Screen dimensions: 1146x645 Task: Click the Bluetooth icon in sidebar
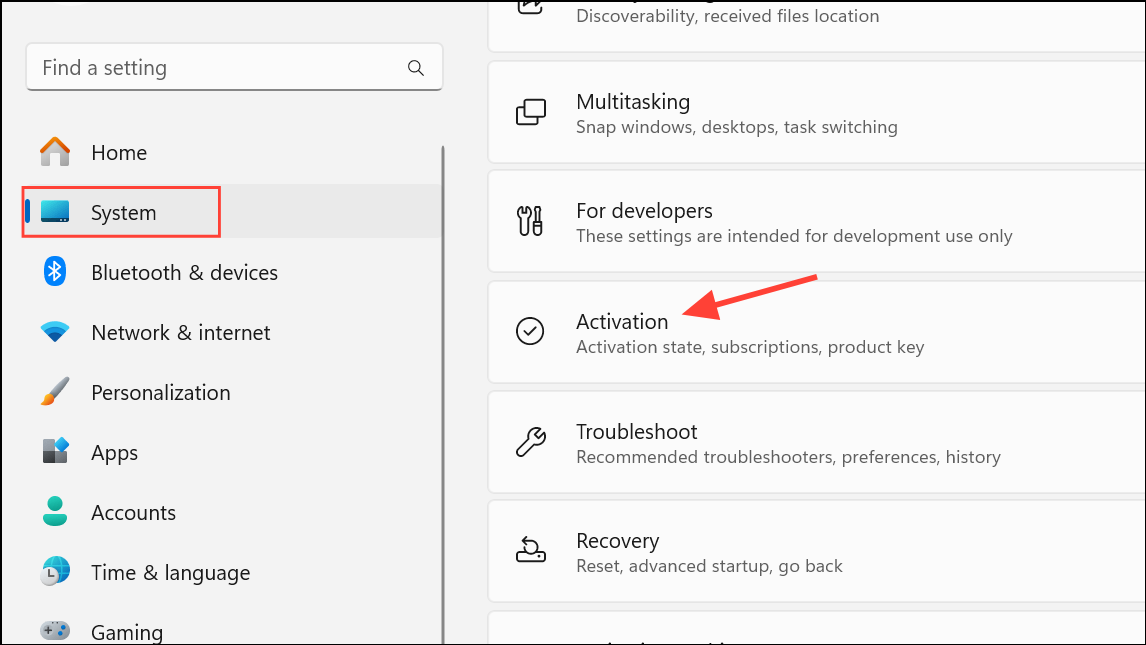click(x=55, y=272)
